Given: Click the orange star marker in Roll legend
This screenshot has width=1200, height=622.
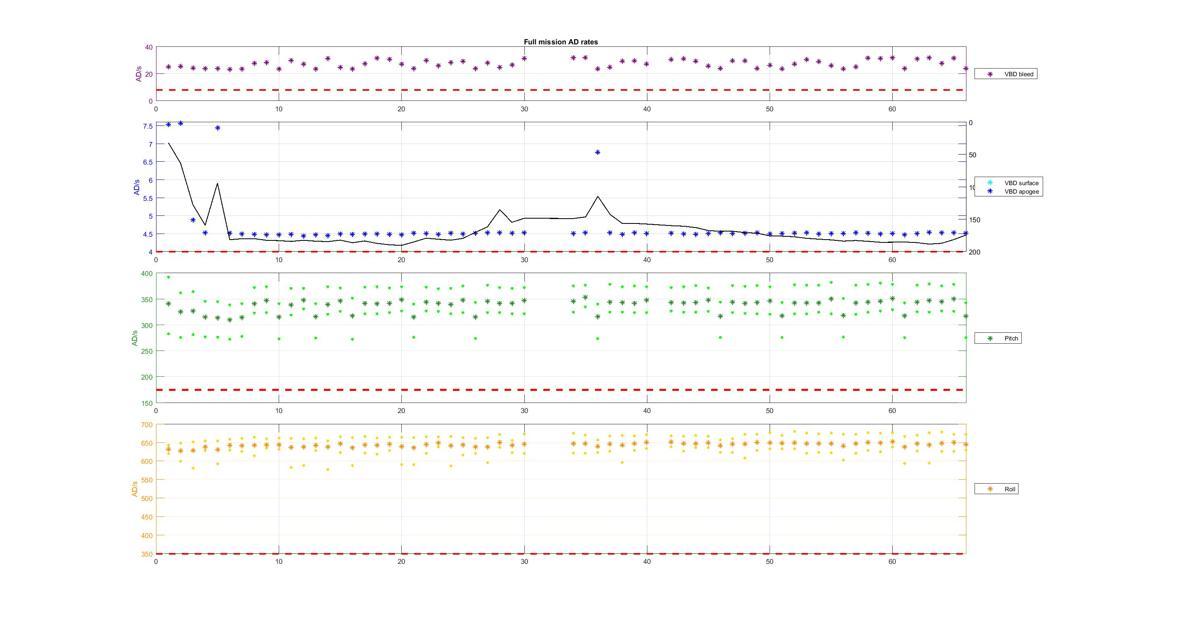Looking at the screenshot, I should [x=990, y=489].
